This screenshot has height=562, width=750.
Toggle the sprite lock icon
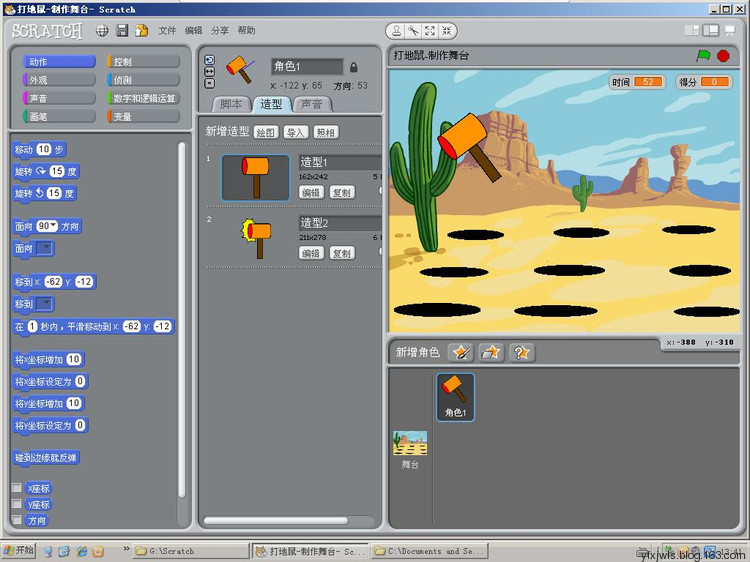[x=353, y=67]
